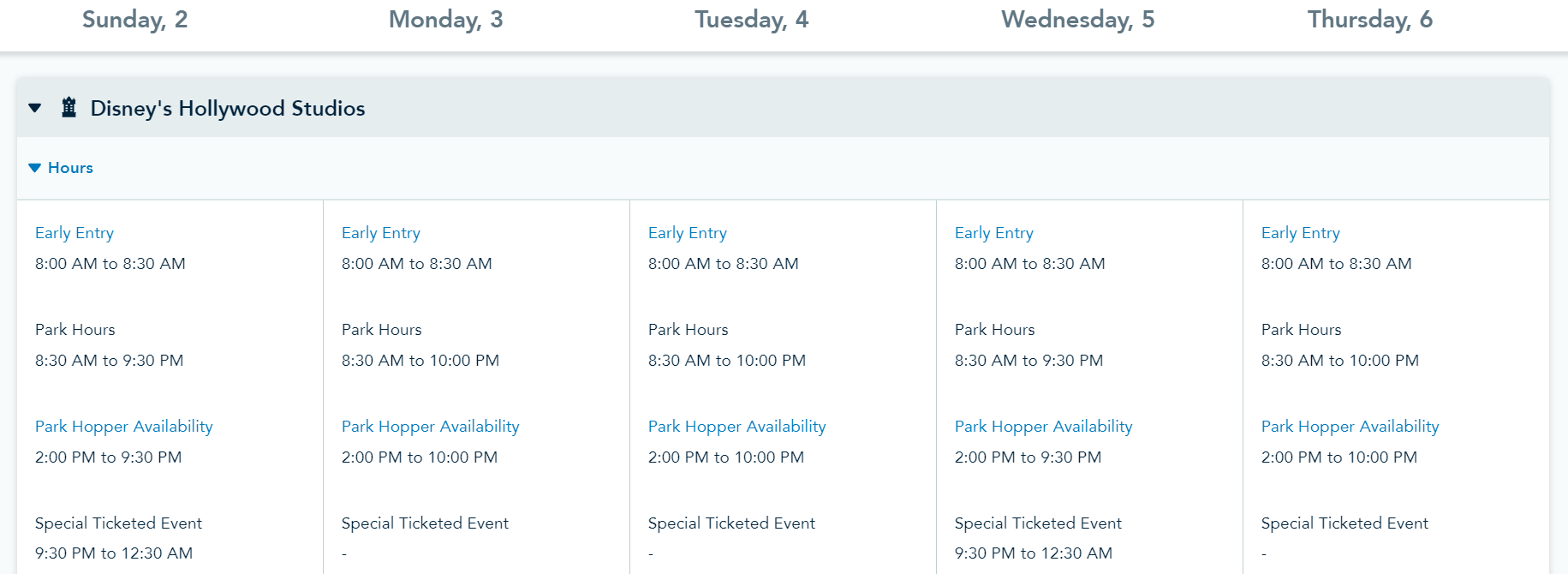Click Wednesday's Park Hopper Availability link
This screenshot has width=1568, height=574.
point(1044,427)
